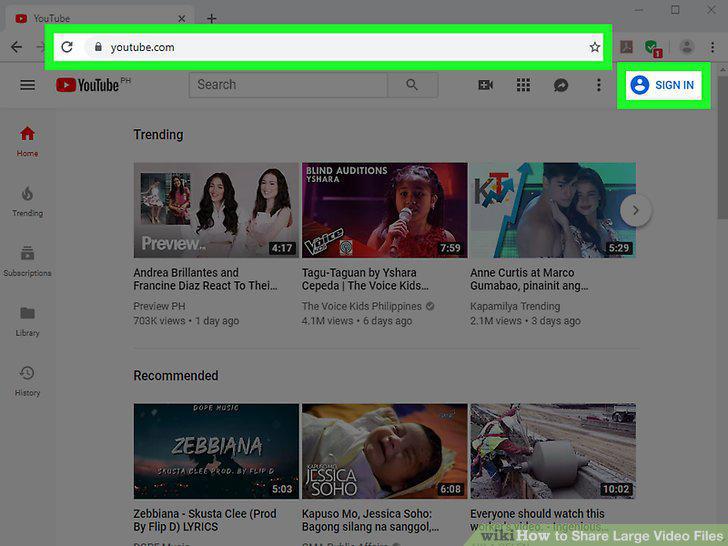Open YouTube settings three-dot menu
728x546 pixels.
[599, 85]
